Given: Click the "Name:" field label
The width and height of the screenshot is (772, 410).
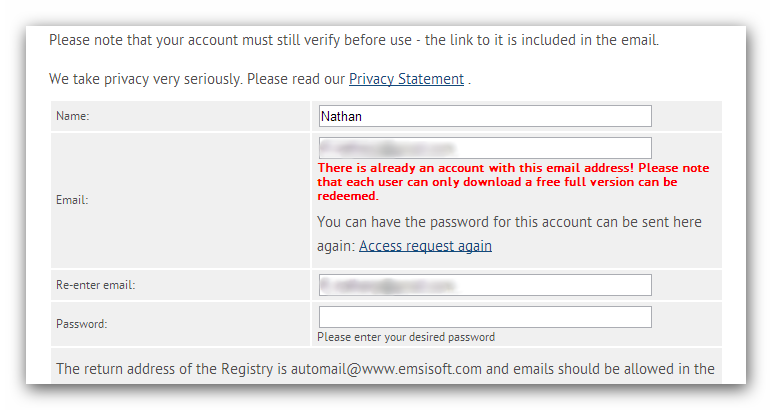Looking at the screenshot, I should point(73,116).
